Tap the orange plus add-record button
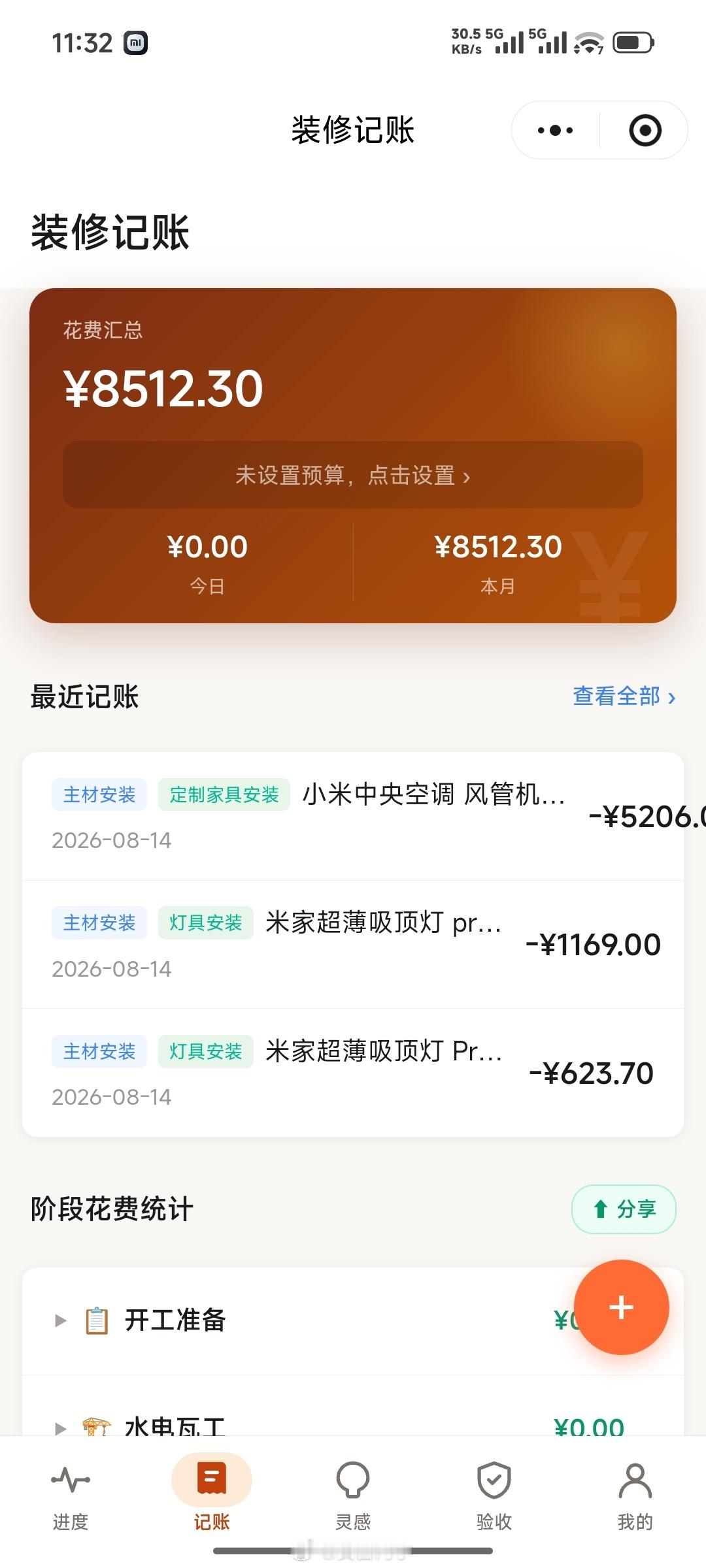The width and height of the screenshot is (706, 1568). click(621, 1307)
